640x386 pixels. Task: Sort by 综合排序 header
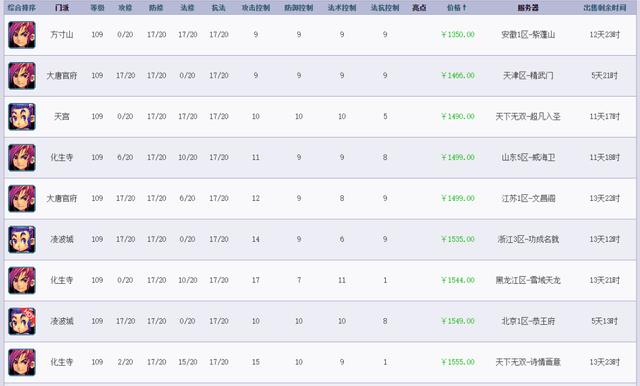coord(22,8)
